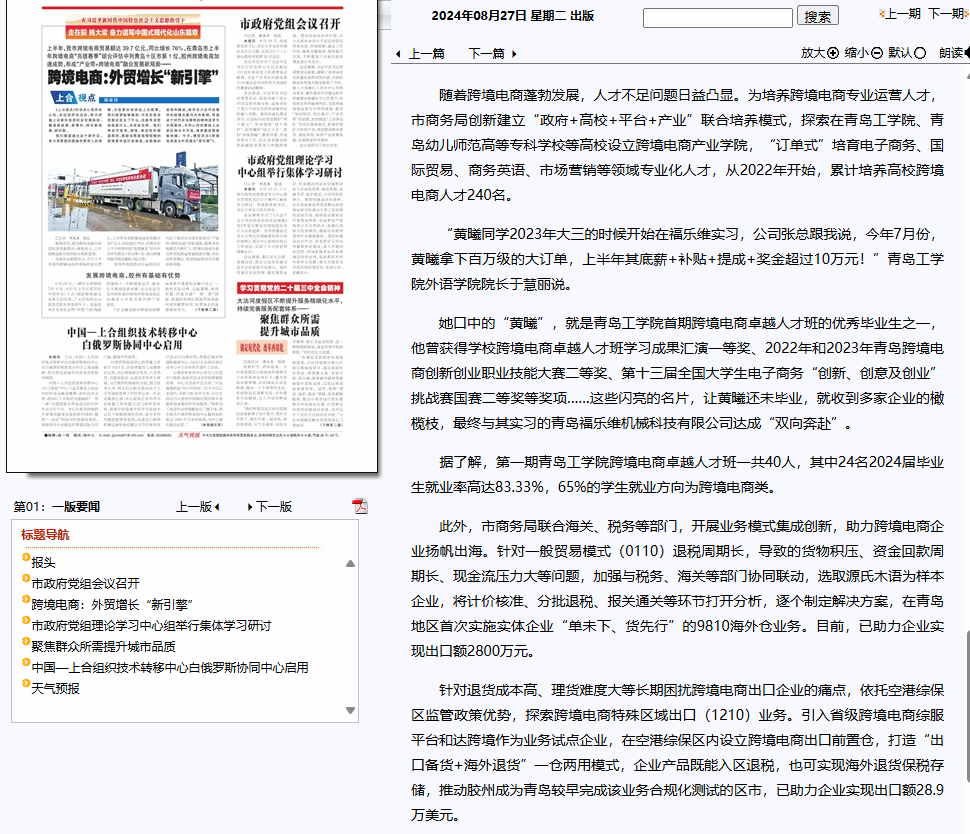Open the PDF version icon
This screenshot has width=970, height=834.
[x=360, y=506]
